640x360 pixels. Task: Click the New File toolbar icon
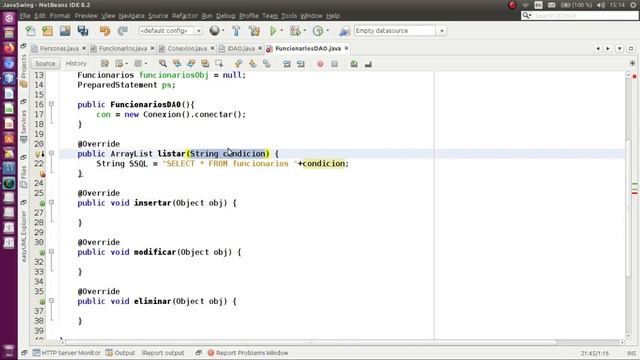(31, 31)
